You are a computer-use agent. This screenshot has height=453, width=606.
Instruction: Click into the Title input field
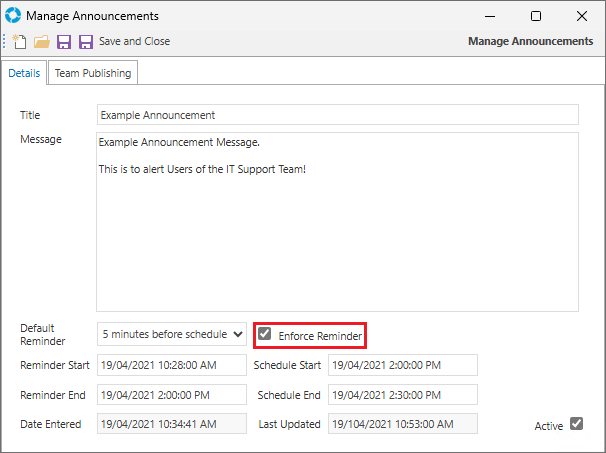[x=337, y=114]
